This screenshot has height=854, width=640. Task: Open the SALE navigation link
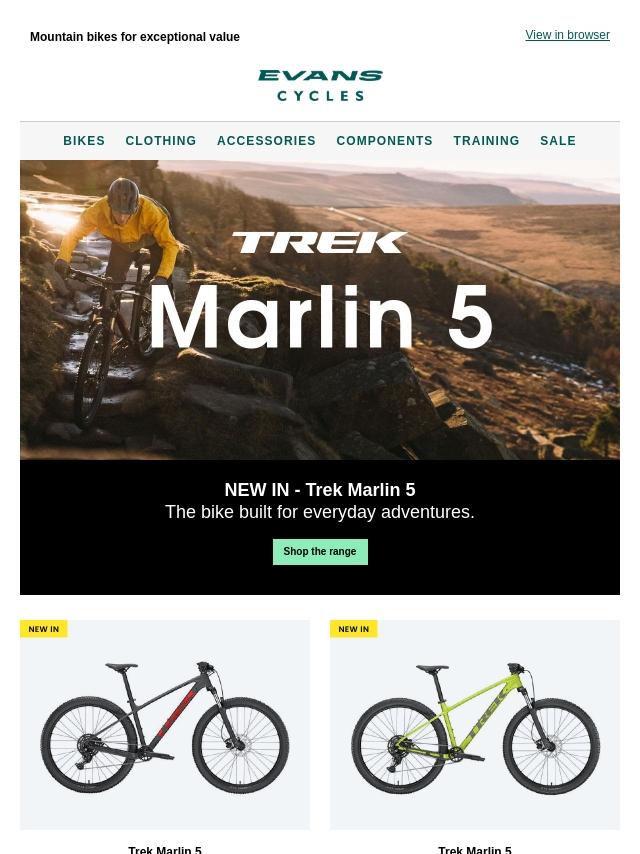[558, 141]
